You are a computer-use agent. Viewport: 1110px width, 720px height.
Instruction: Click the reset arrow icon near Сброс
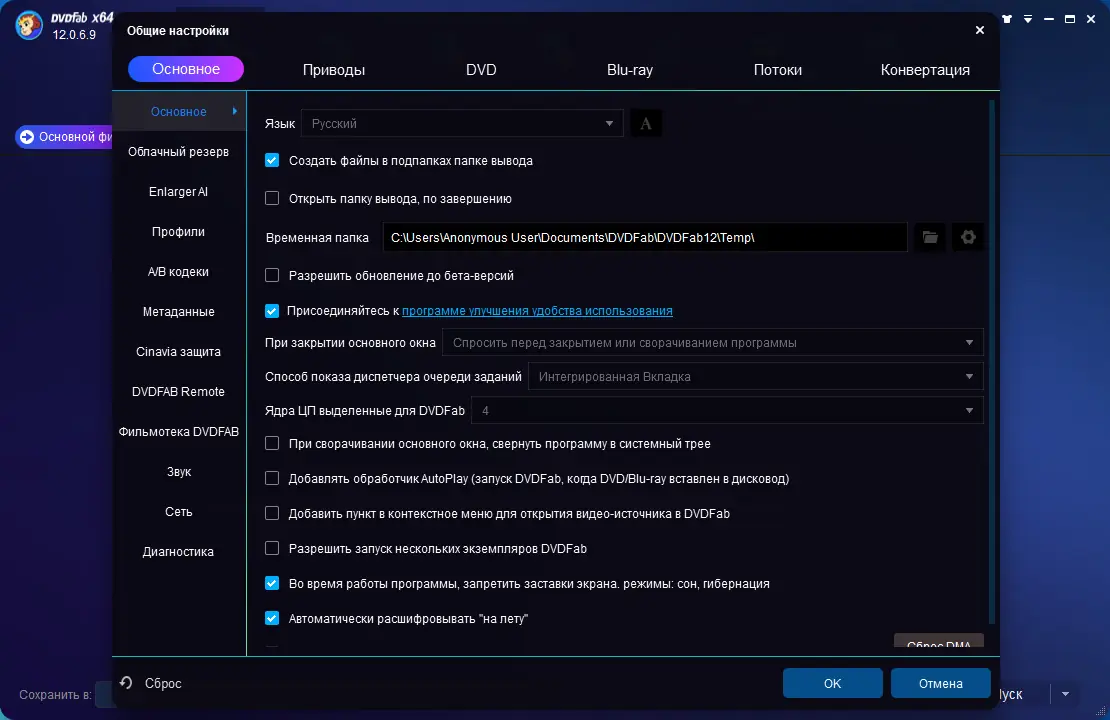(126, 682)
